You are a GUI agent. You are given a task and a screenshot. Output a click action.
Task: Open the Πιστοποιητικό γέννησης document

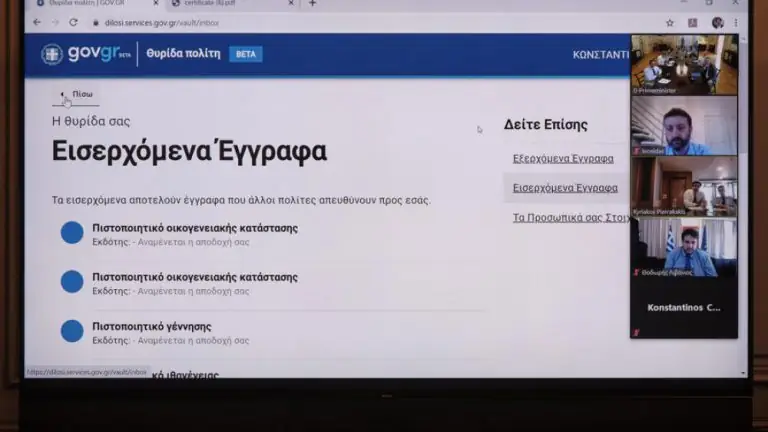tap(152, 327)
